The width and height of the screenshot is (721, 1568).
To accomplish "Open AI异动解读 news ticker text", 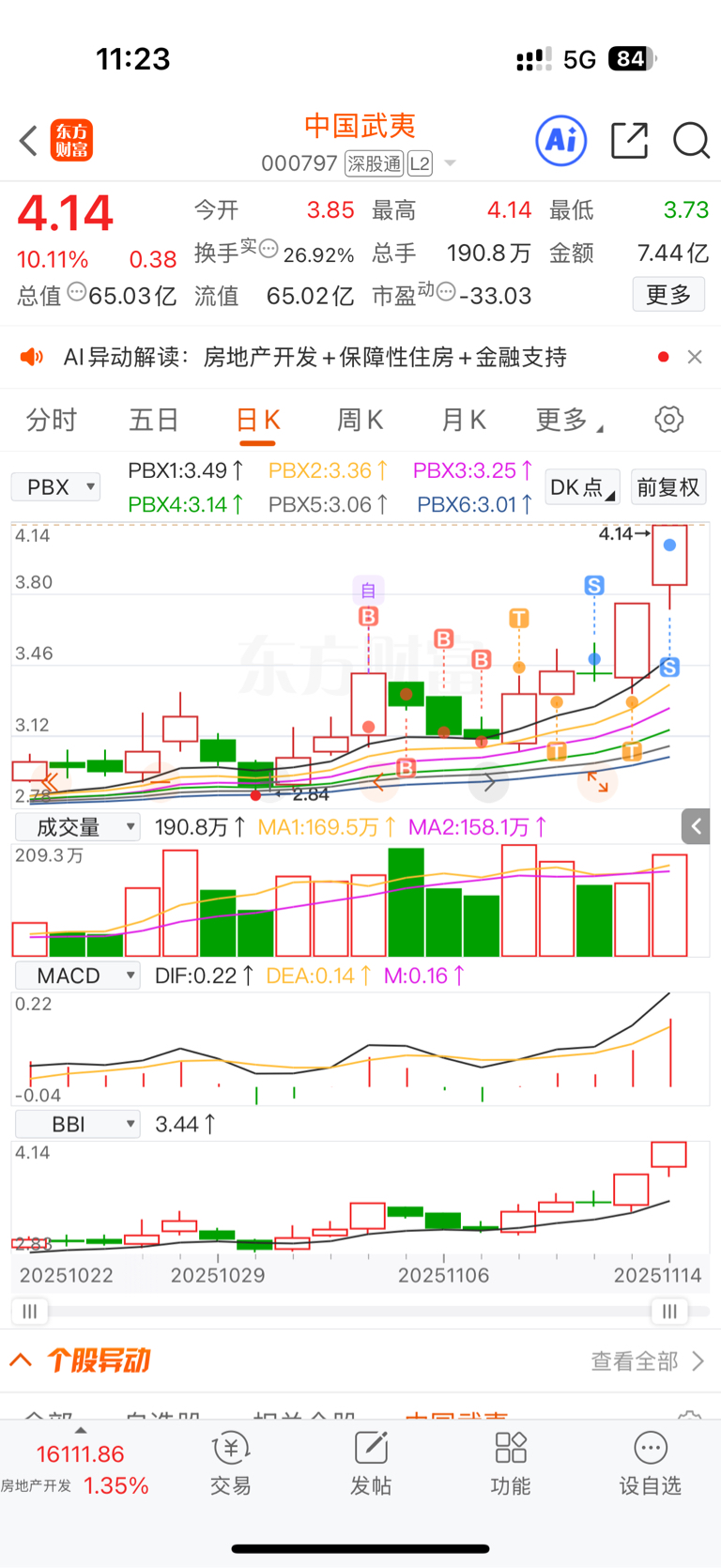I will pos(315,357).
